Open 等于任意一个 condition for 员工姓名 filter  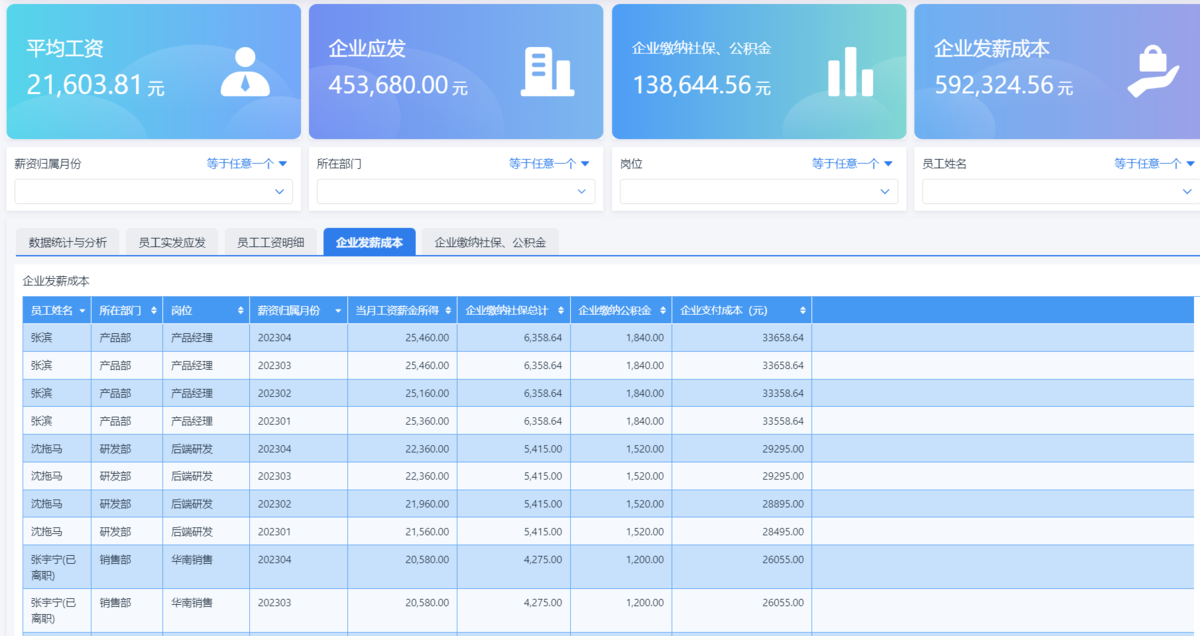click(x=1155, y=164)
